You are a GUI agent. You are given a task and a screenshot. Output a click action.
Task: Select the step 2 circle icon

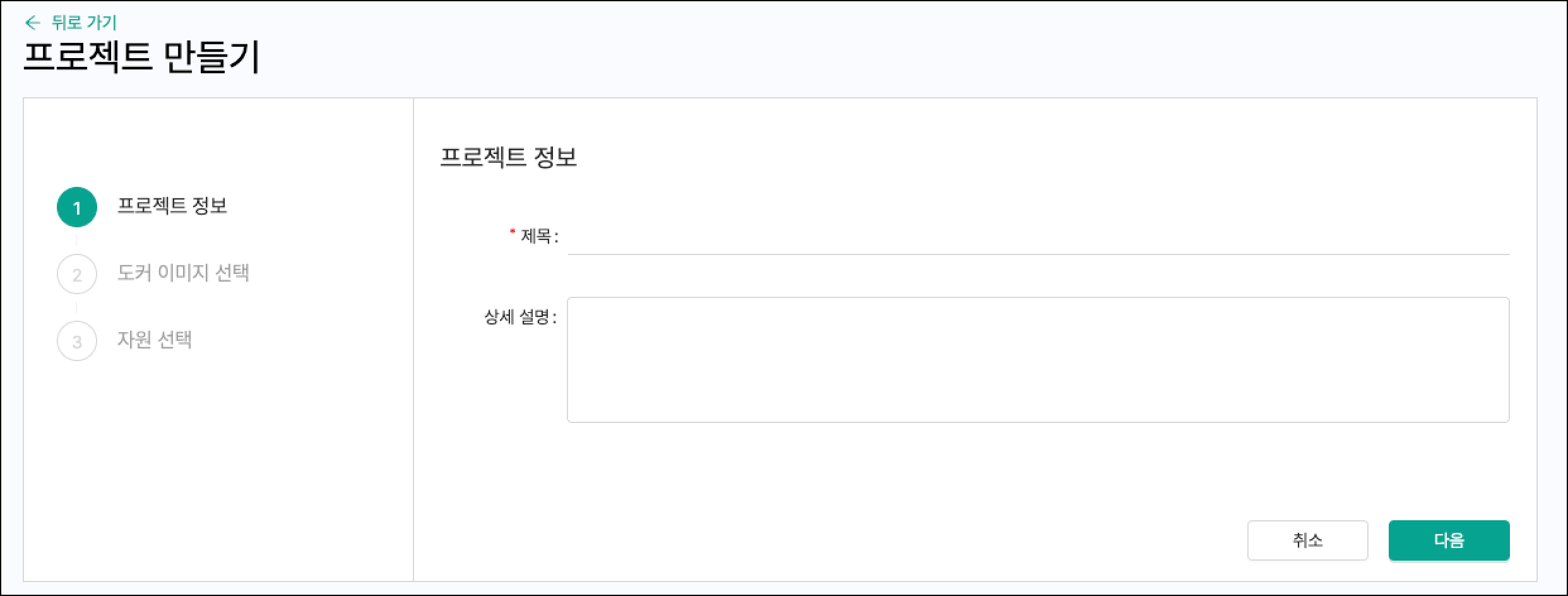click(x=77, y=274)
